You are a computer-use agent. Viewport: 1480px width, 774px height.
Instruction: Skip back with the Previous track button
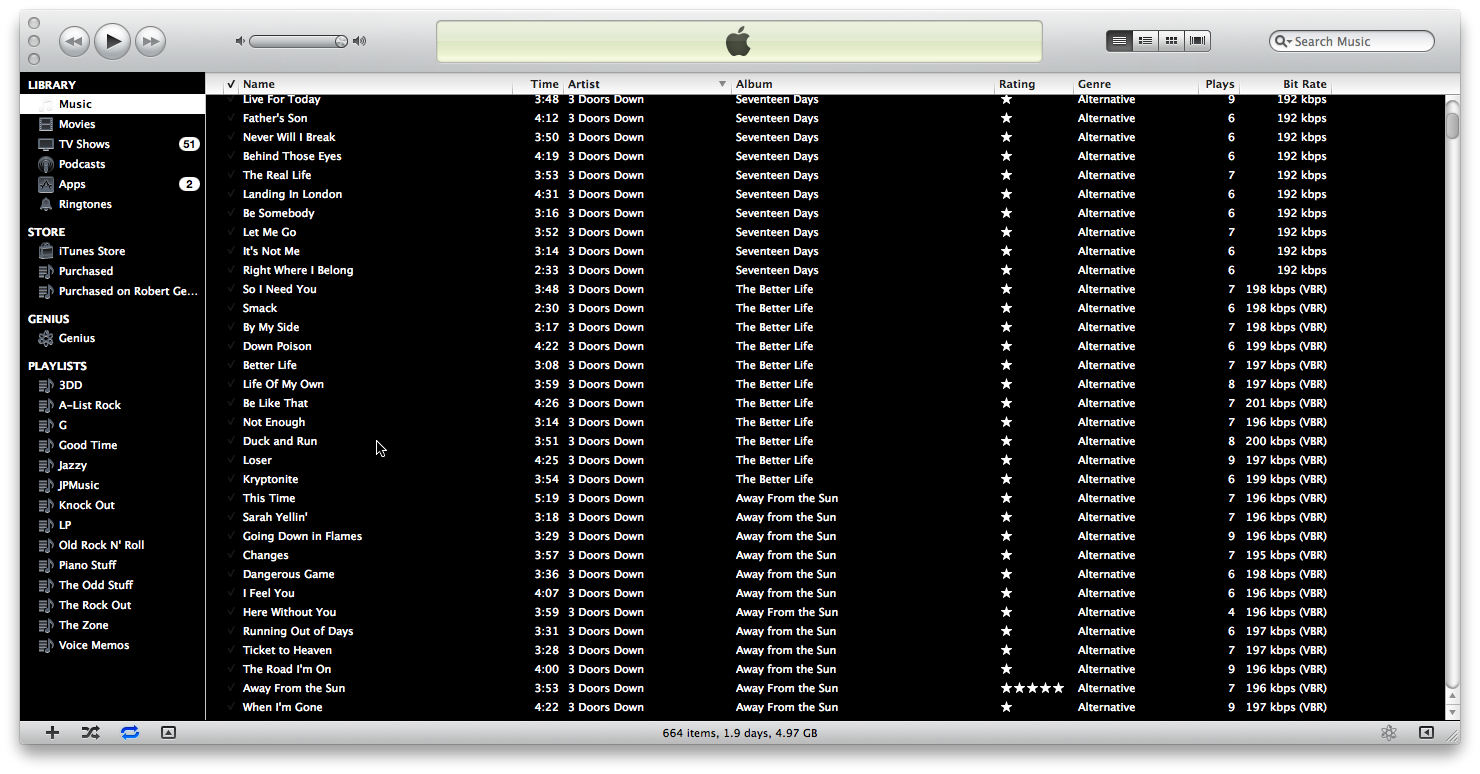pyautogui.click(x=75, y=41)
